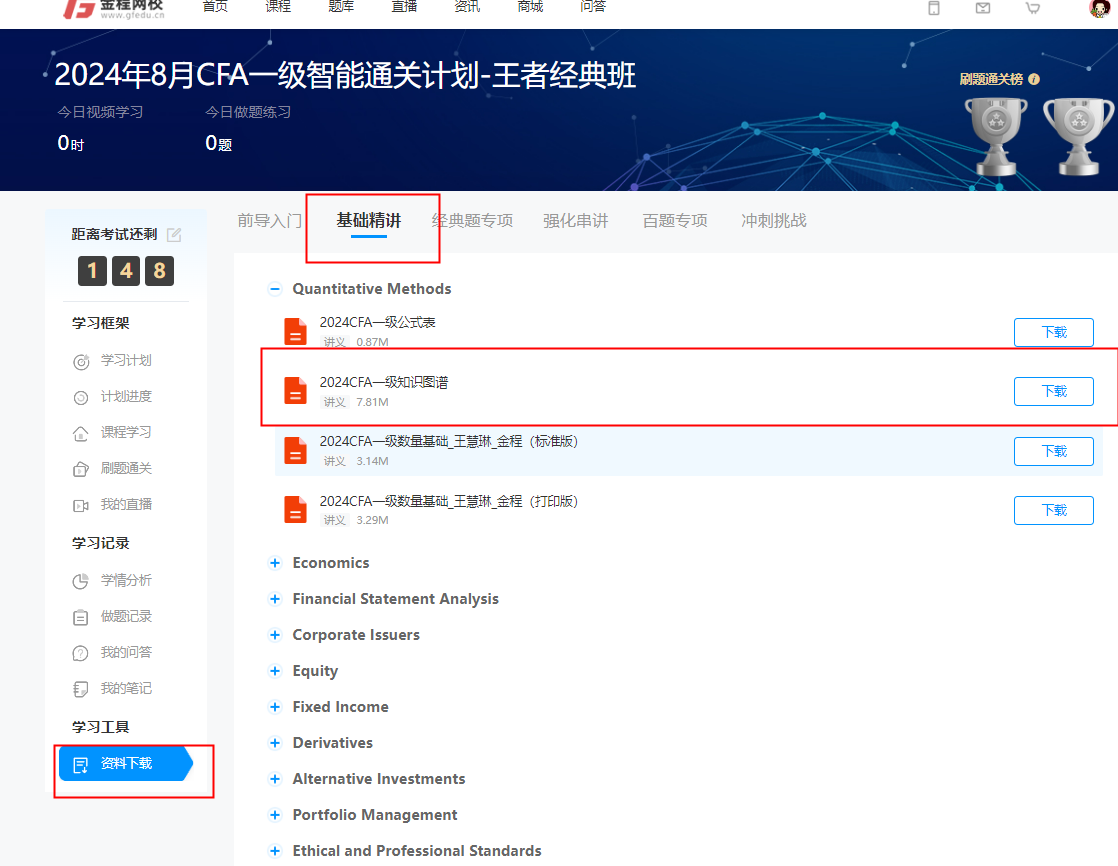This screenshot has height=866, width=1118.
Task: Collapse the Quantitative Methods section
Action: pyautogui.click(x=275, y=289)
